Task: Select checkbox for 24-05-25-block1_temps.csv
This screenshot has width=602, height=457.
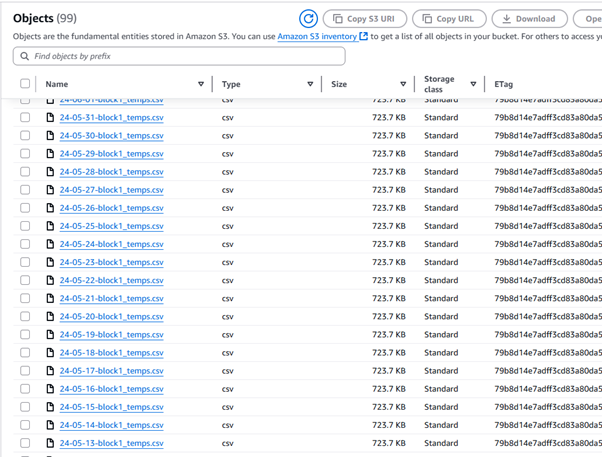Action: tap(25, 226)
